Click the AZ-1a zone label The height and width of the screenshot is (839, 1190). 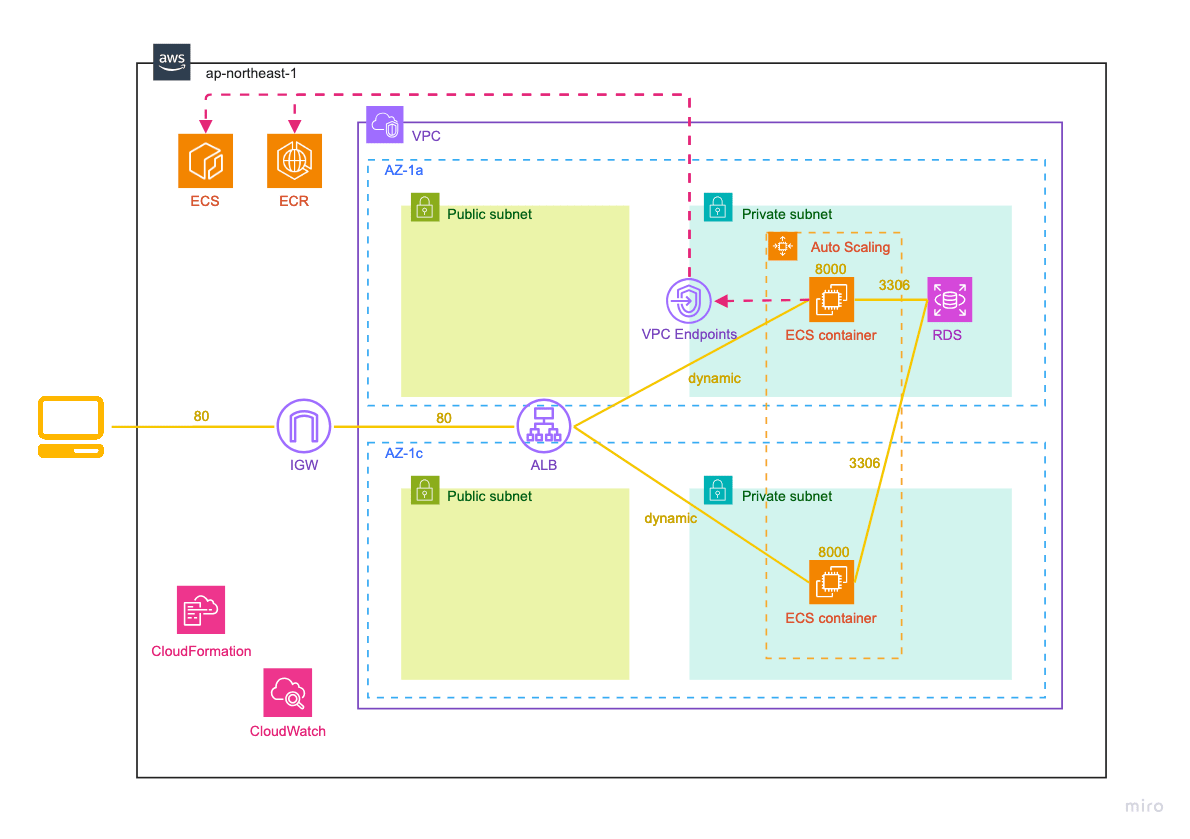point(404,171)
